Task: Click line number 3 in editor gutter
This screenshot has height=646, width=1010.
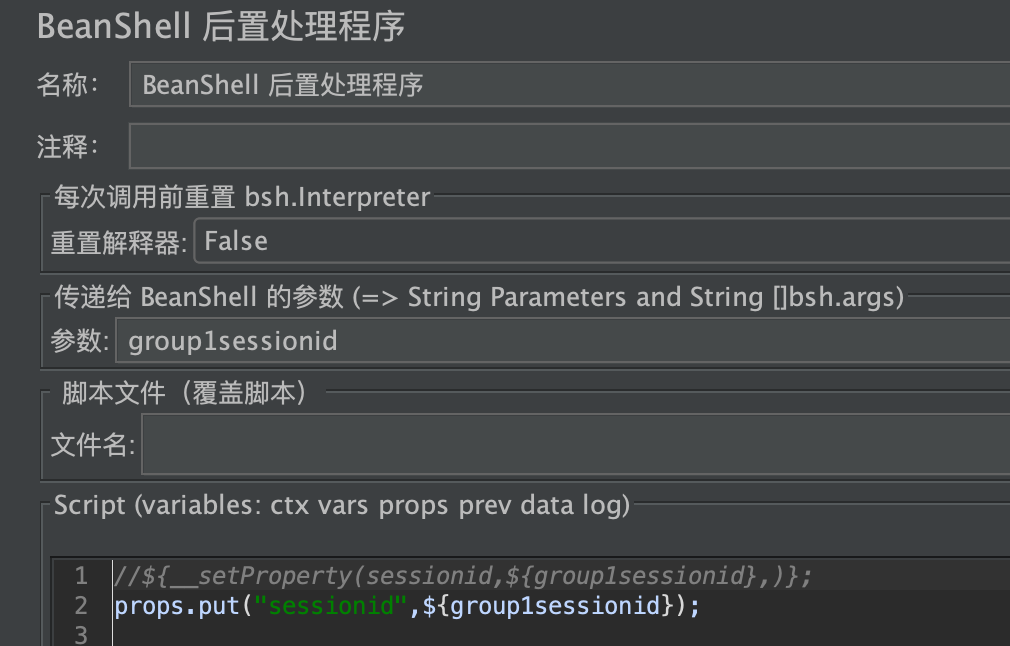Action: [81, 634]
